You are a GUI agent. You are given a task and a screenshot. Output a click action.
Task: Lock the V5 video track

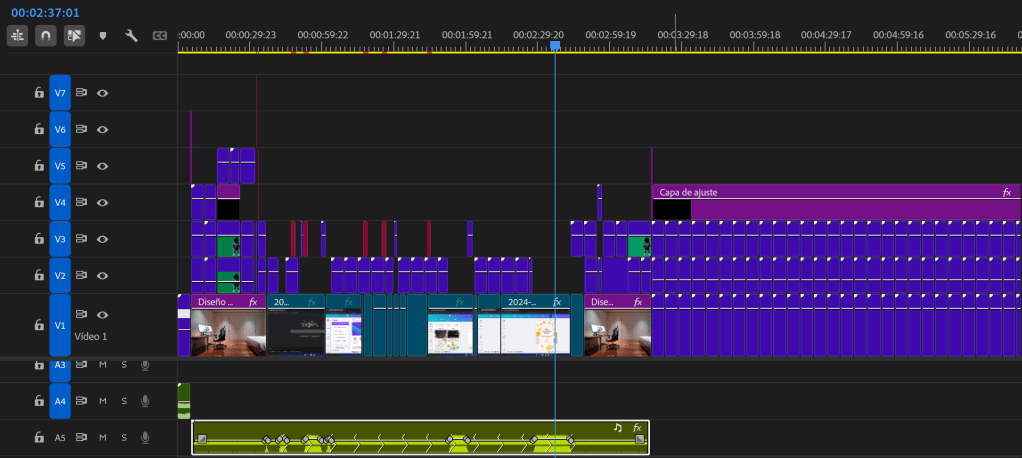click(x=39, y=166)
